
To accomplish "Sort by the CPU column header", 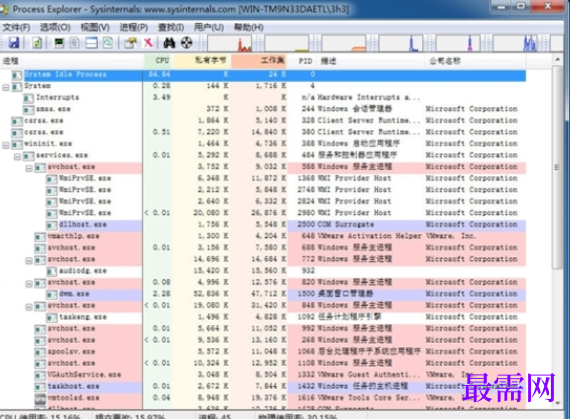I will pos(159,61).
